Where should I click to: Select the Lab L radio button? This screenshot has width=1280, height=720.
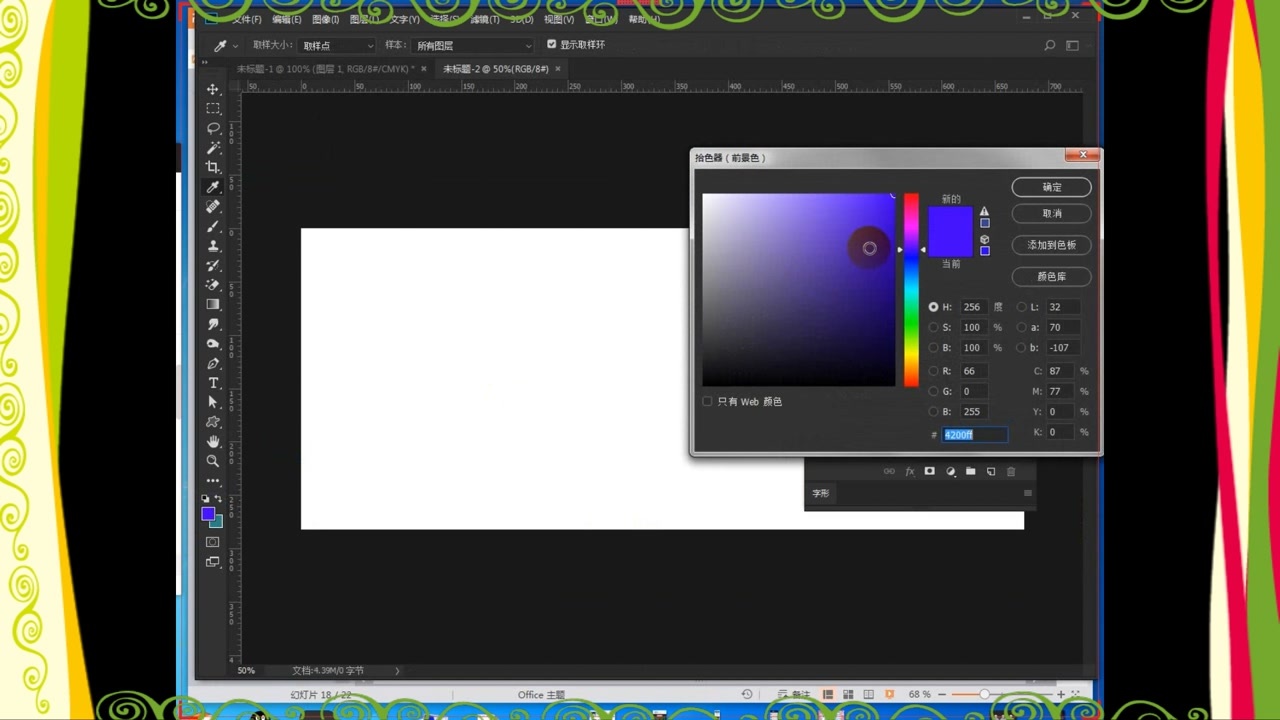pyautogui.click(x=1021, y=307)
